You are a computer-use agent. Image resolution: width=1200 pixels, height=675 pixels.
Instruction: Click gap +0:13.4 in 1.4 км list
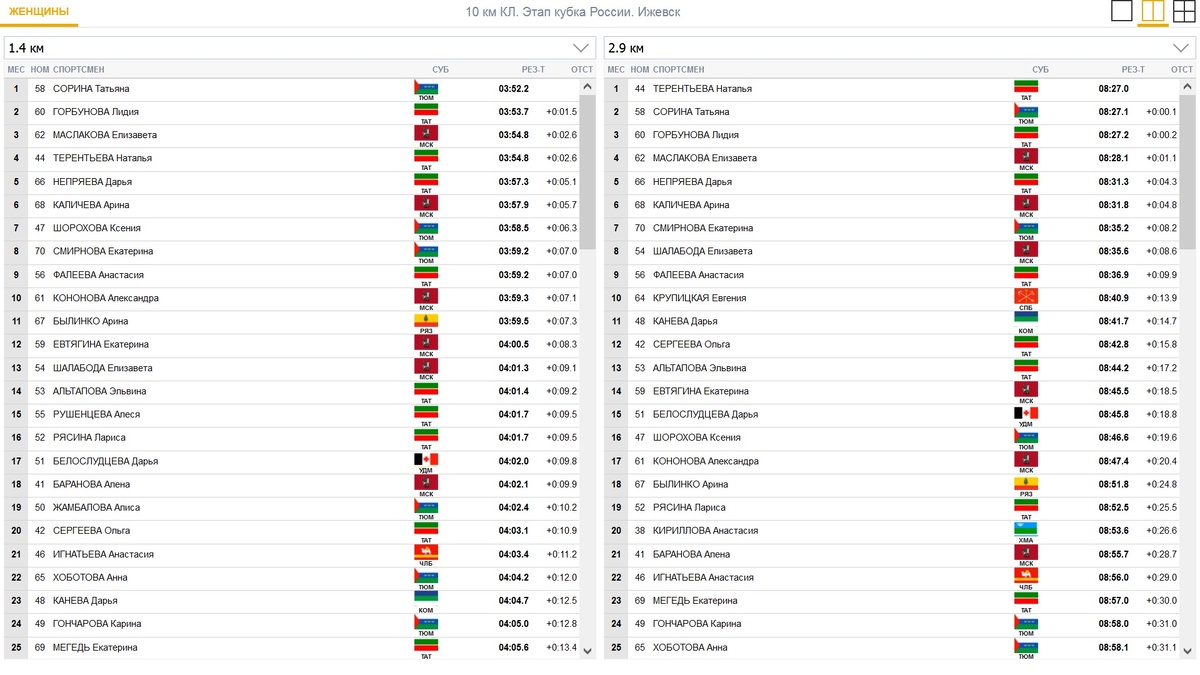click(561, 647)
